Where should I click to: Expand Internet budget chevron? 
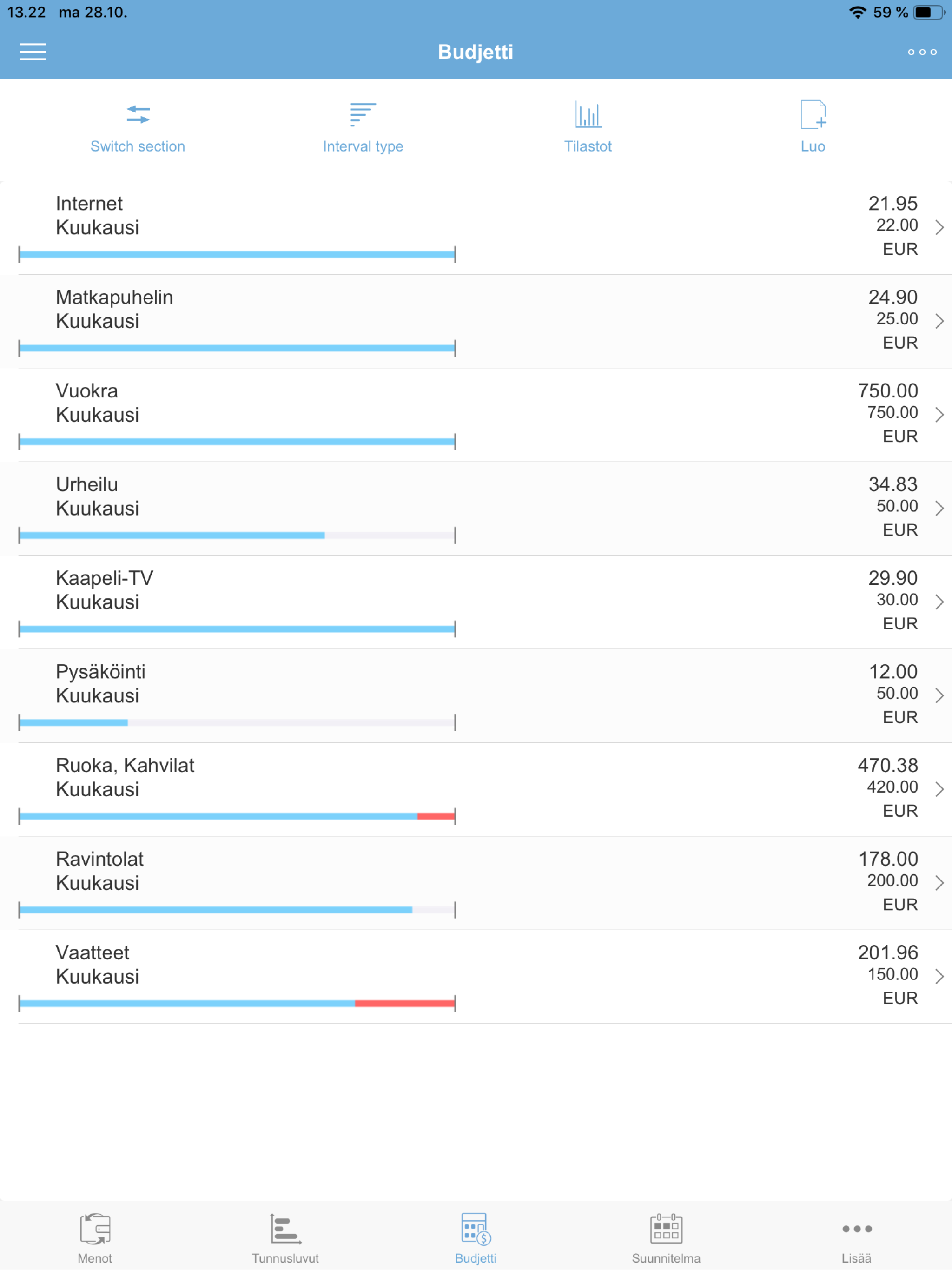[x=939, y=227]
